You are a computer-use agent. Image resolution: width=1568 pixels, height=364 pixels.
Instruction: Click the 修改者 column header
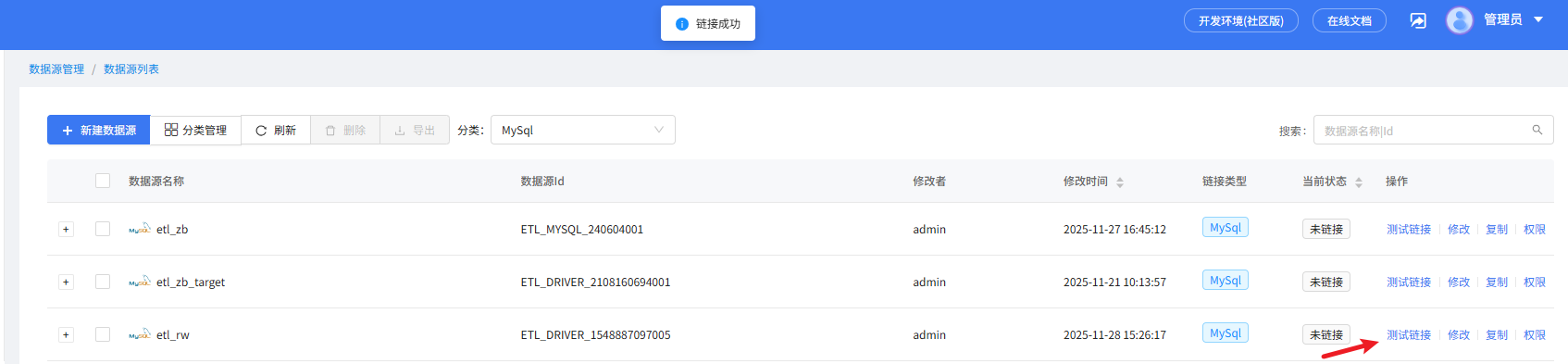pyautogui.click(x=929, y=182)
